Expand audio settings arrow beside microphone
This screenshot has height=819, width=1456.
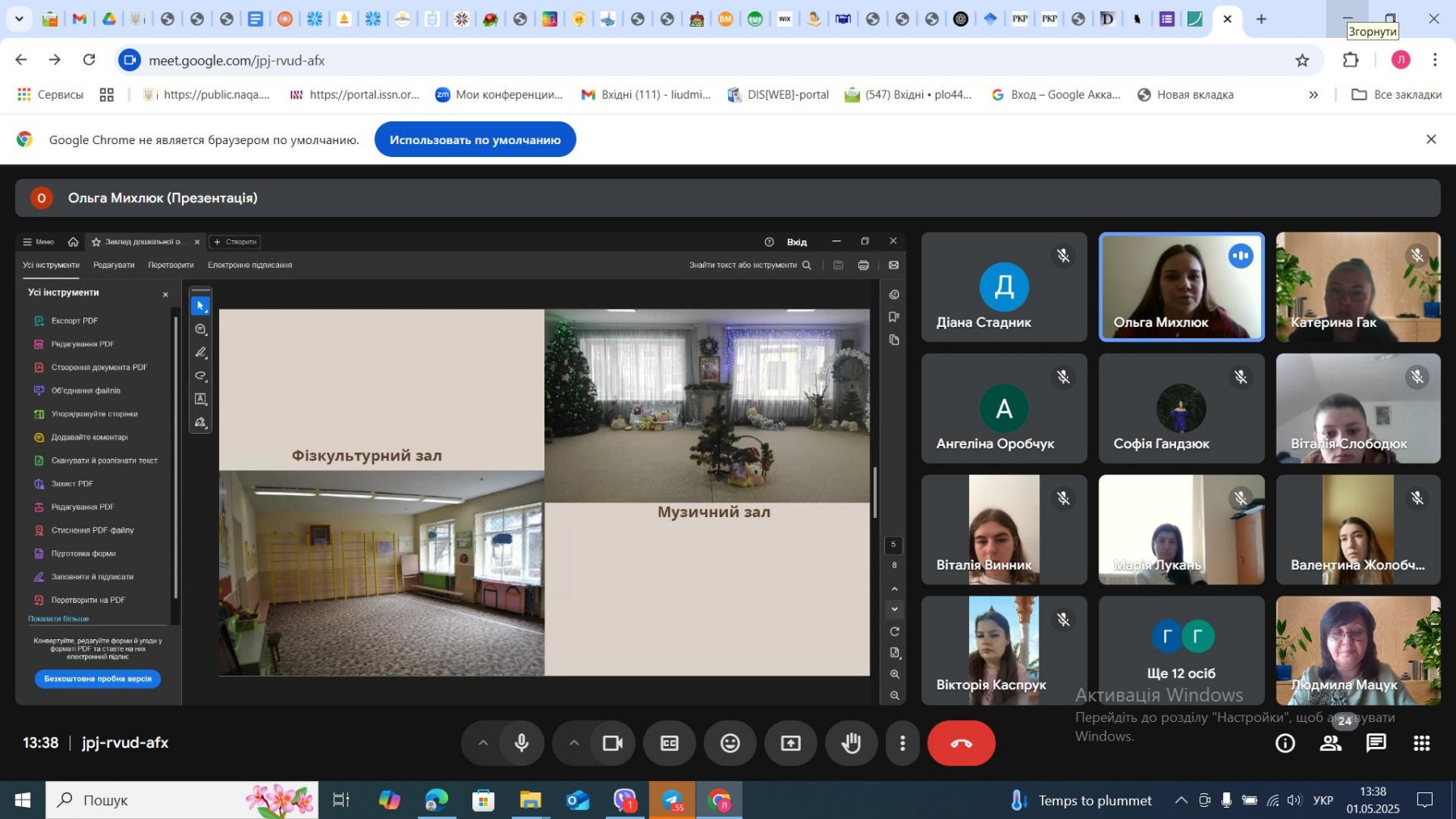pos(483,743)
